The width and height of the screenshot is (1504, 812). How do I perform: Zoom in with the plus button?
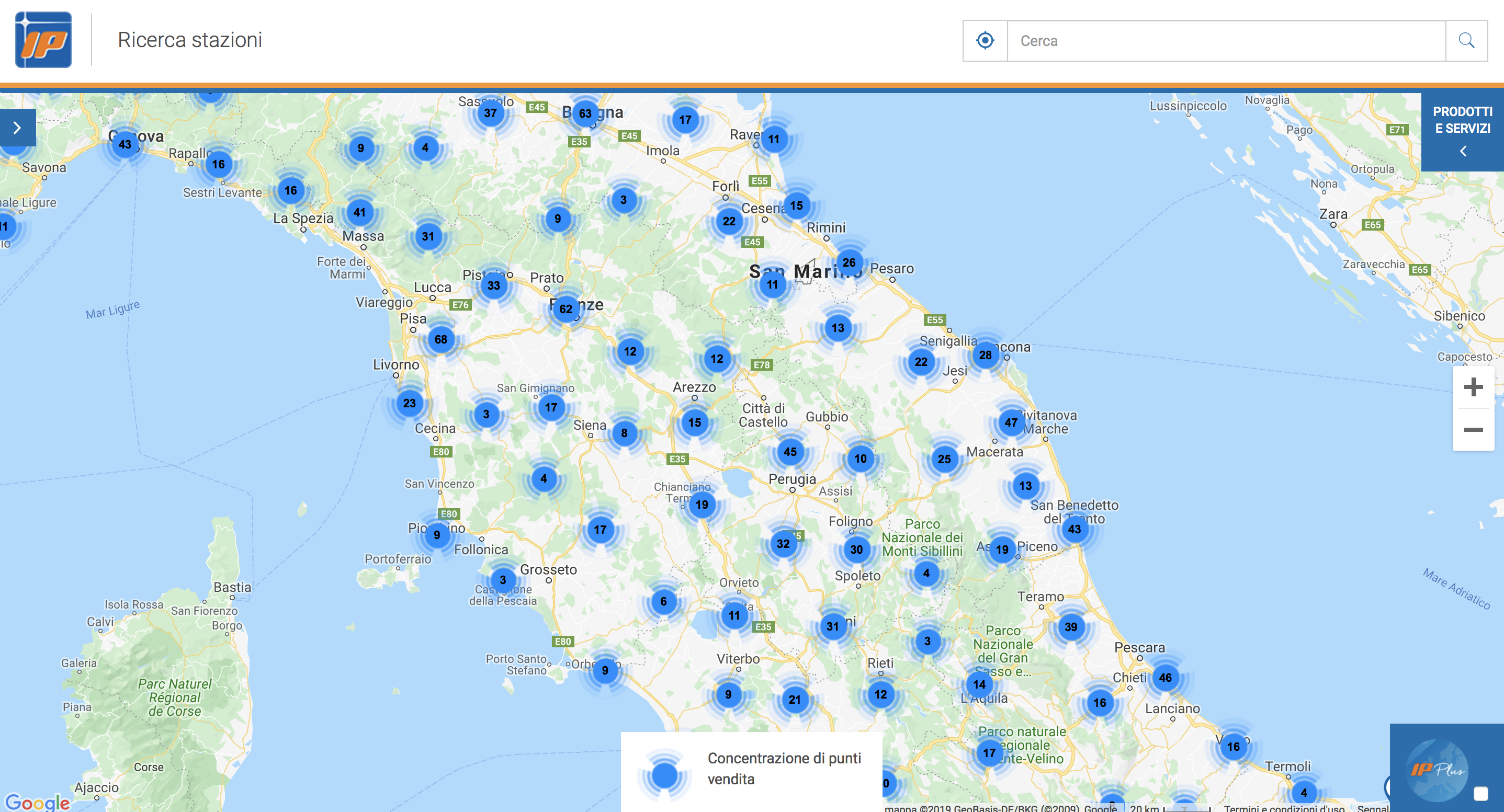(1473, 386)
